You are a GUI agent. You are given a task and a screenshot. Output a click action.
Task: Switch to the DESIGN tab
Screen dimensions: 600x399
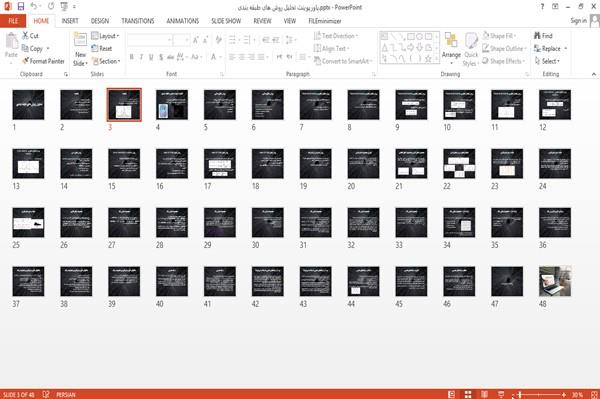point(100,21)
